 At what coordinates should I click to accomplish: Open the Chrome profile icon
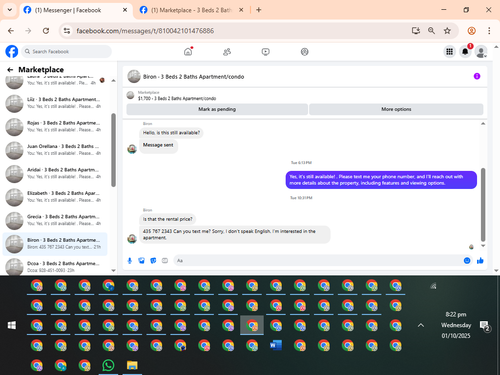[471, 31]
